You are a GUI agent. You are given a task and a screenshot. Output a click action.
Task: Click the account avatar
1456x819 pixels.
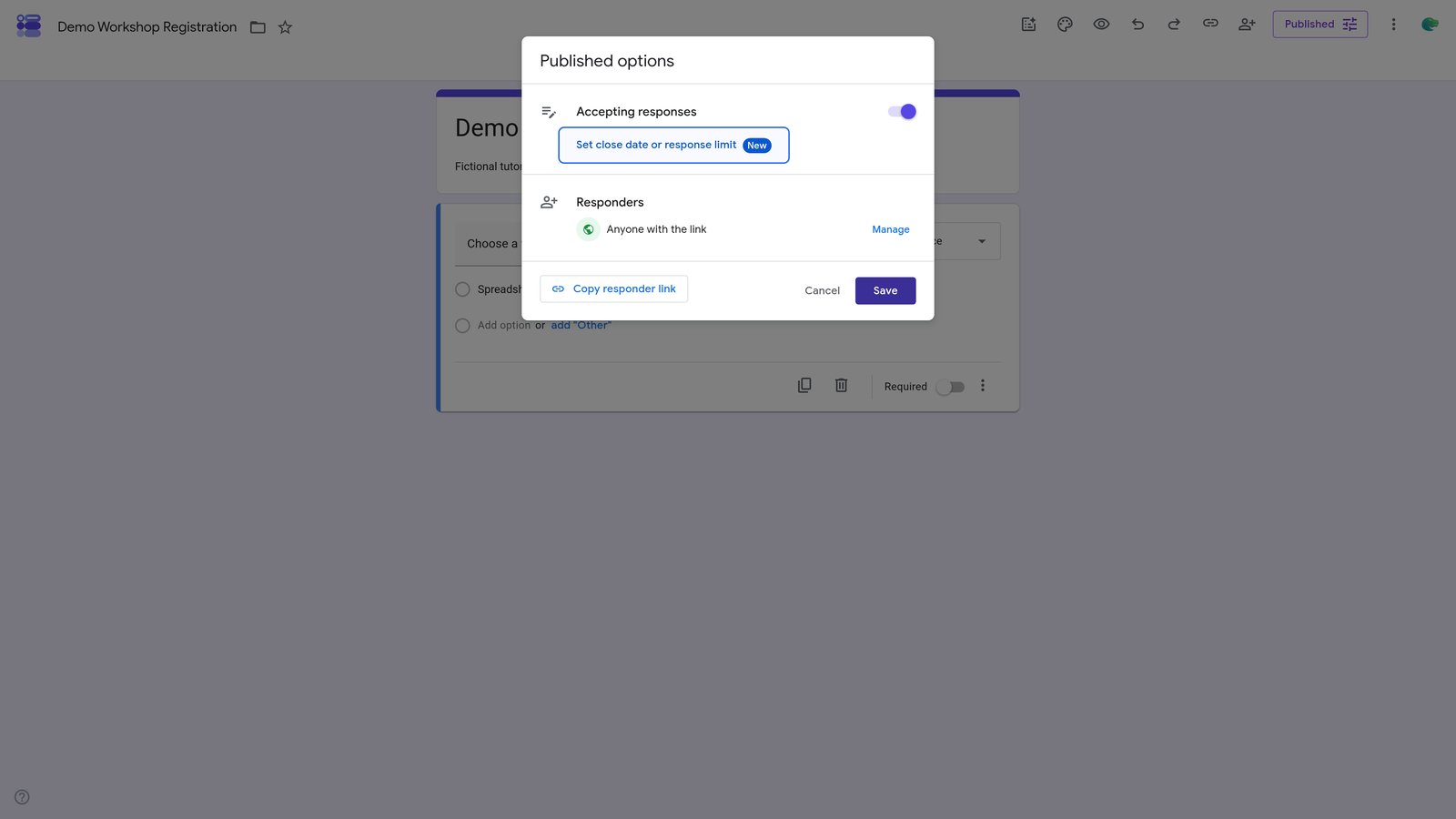coord(1430,25)
